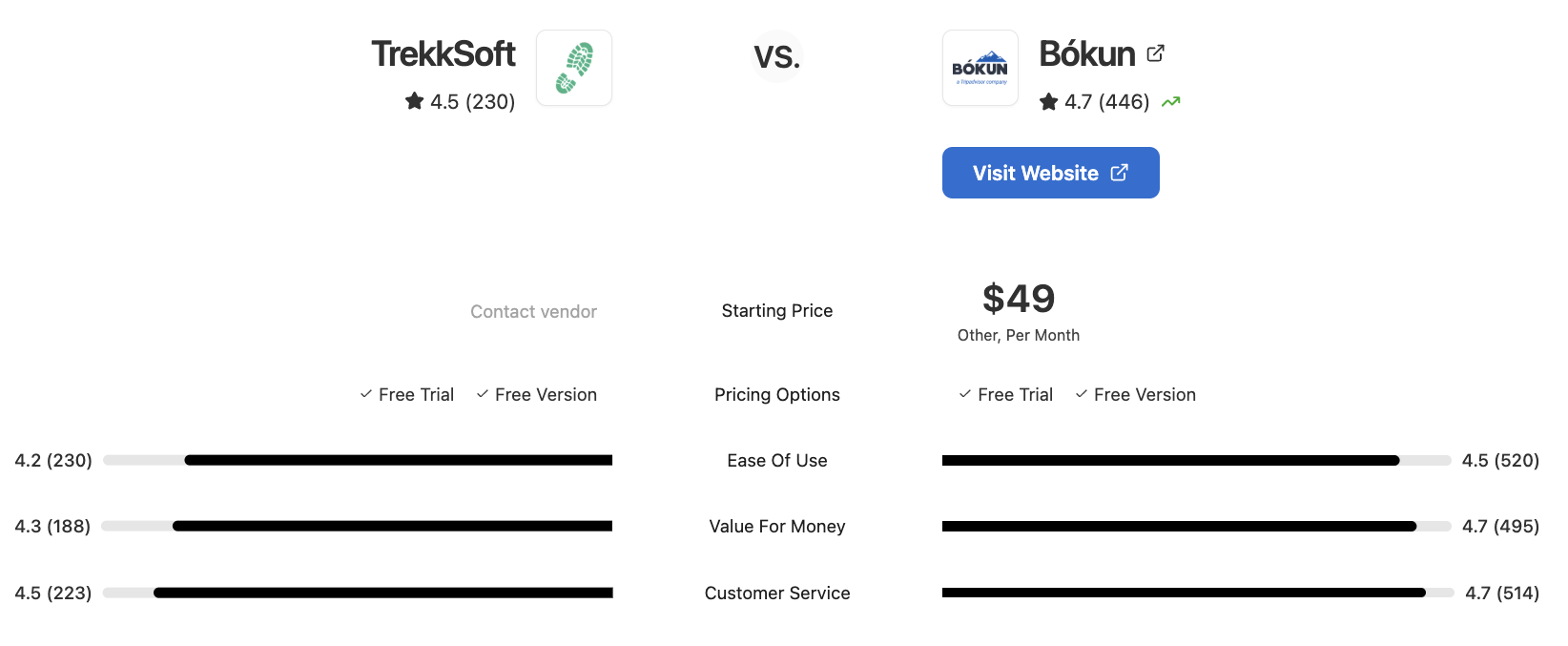This screenshot has width=1568, height=646.
Task: Expand the Starting Price row details
Action: (x=776, y=310)
